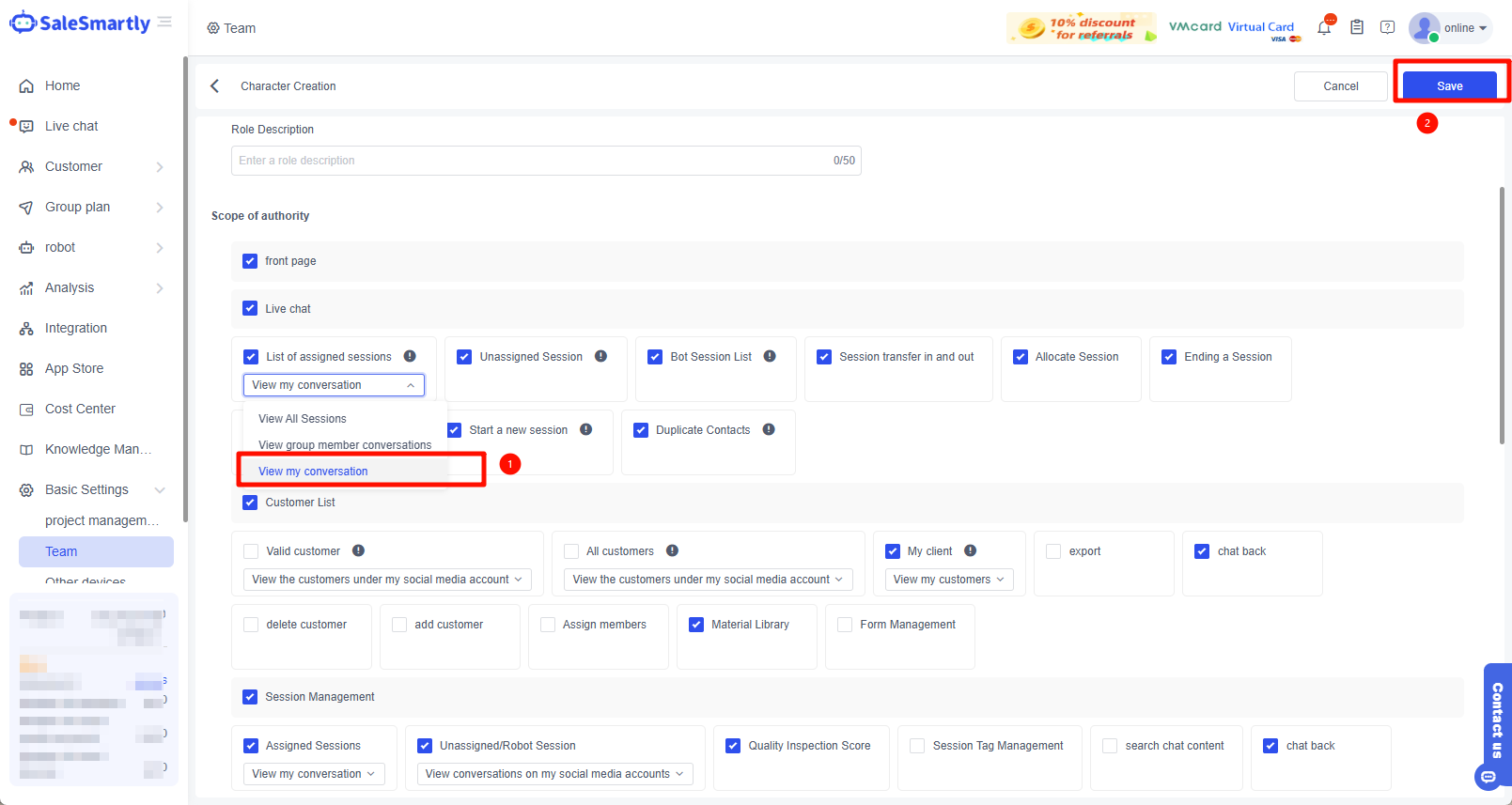The image size is (1512, 805).
Task: Open Live chat from the sidebar
Action: [x=71, y=126]
